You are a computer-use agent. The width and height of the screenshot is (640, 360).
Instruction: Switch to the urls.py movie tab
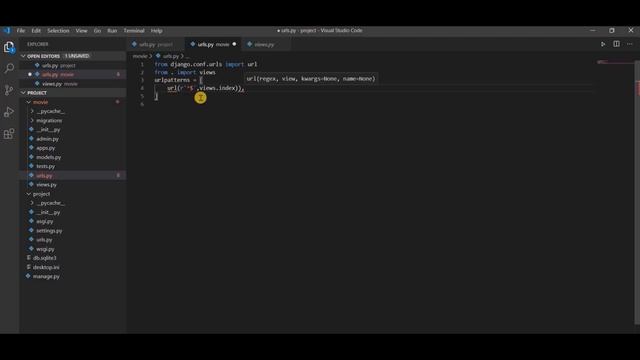click(213, 44)
